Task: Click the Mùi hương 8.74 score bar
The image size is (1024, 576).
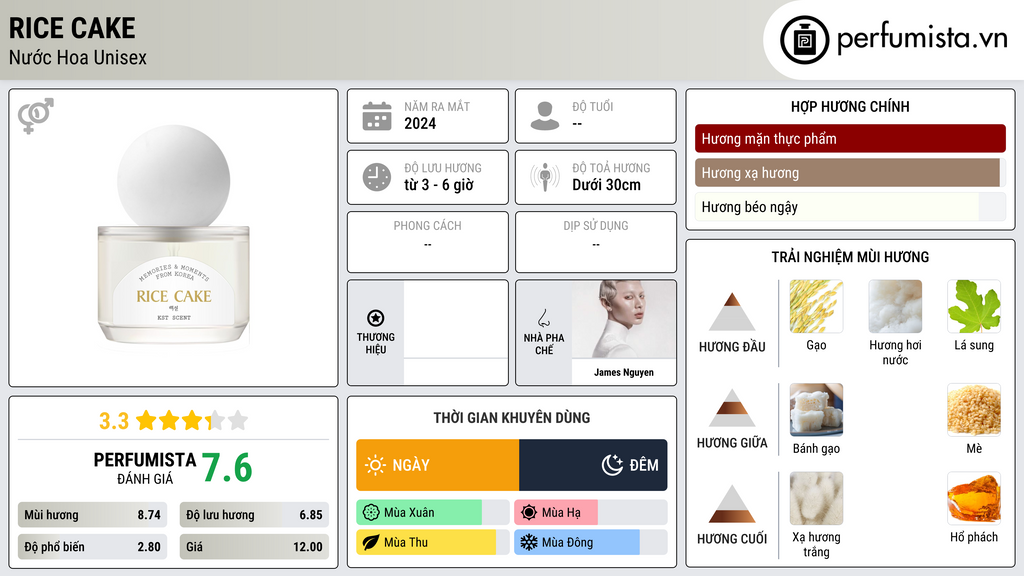Action: [x=92, y=515]
